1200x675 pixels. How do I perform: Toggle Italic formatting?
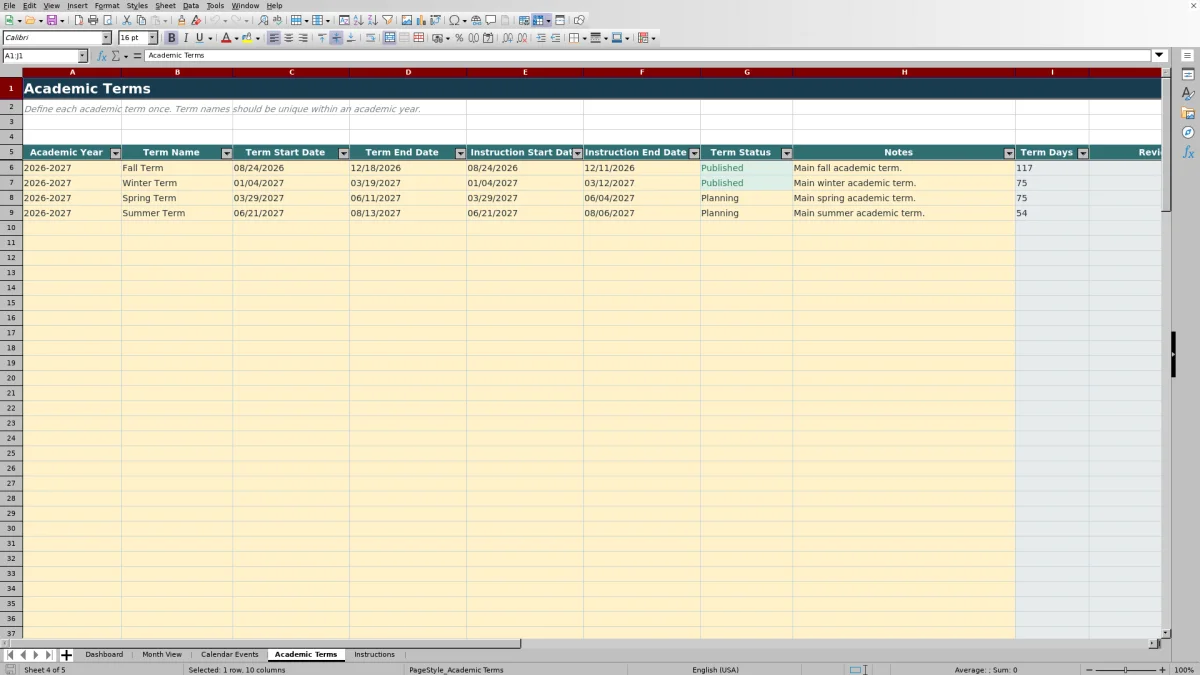[x=185, y=38]
